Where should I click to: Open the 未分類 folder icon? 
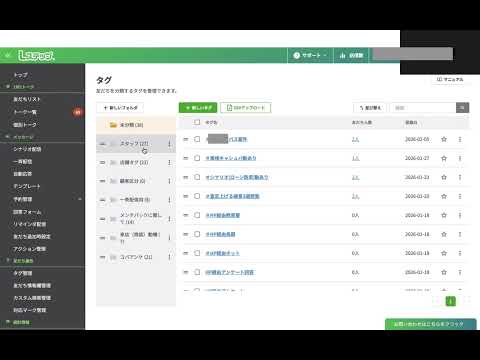click(x=113, y=125)
